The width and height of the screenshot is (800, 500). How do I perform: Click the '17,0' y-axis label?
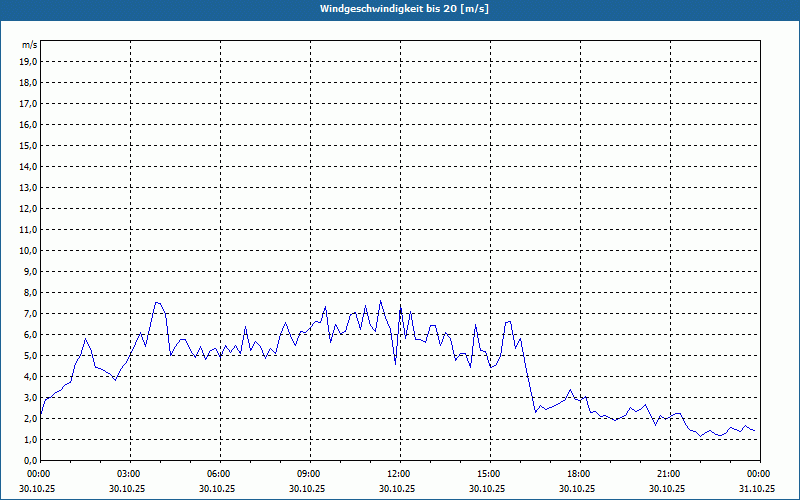point(28,104)
